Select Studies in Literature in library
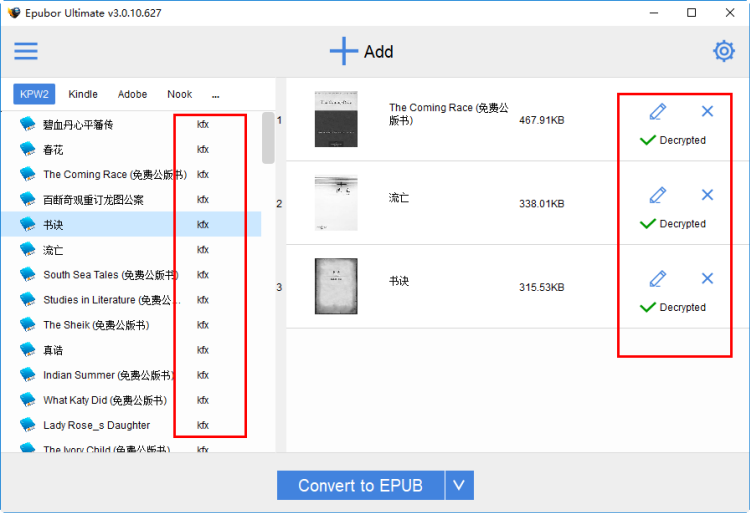The height and width of the screenshot is (513, 750). (111, 300)
